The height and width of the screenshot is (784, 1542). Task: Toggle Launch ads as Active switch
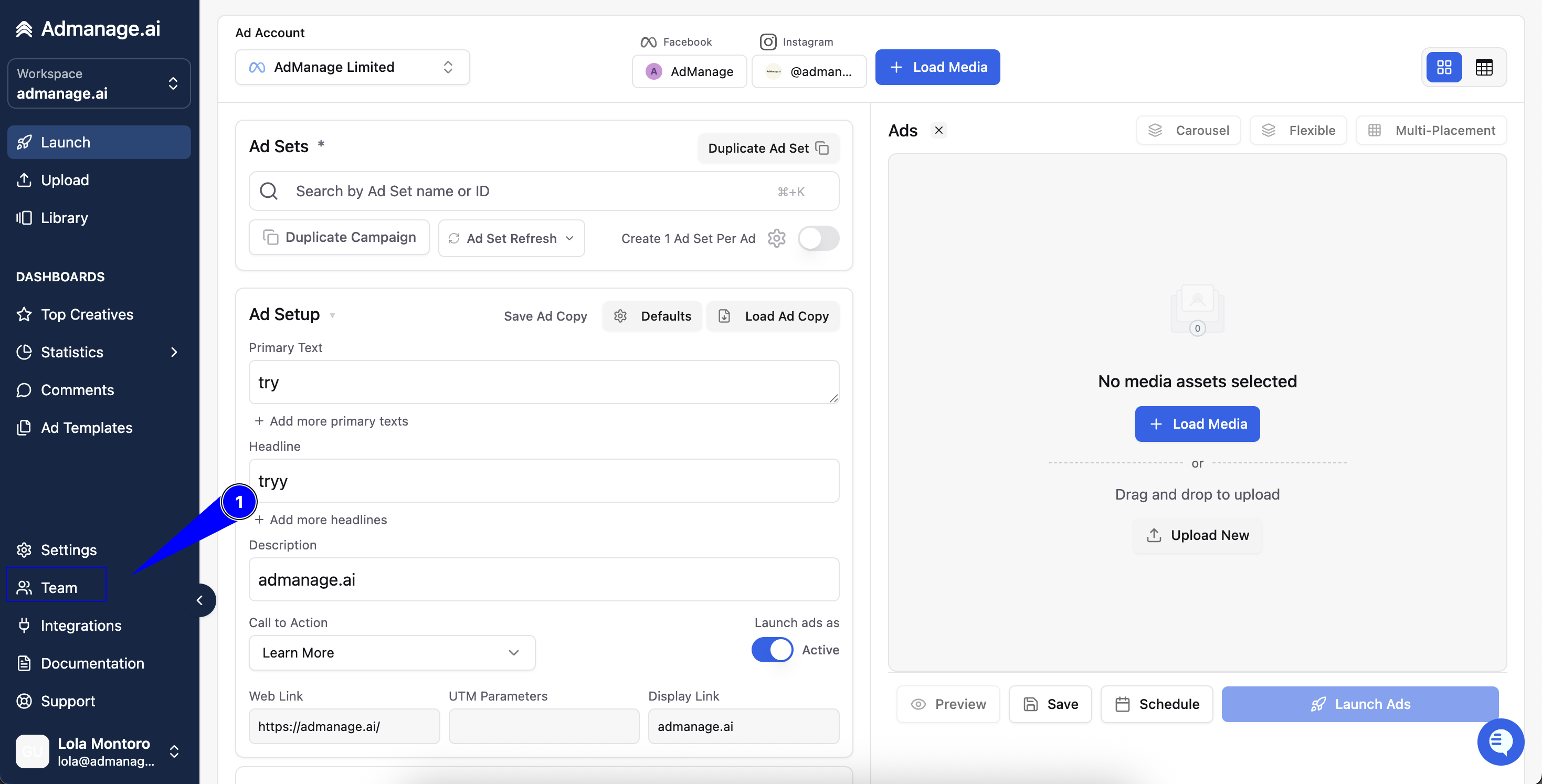pos(772,650)
